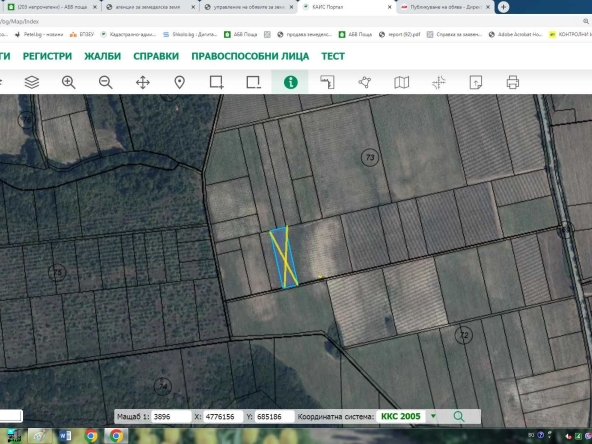Open the ПРАВОСПОСОБНИ ЛИЦА menu
Viewport: 592px width, 444px height.
250,56
